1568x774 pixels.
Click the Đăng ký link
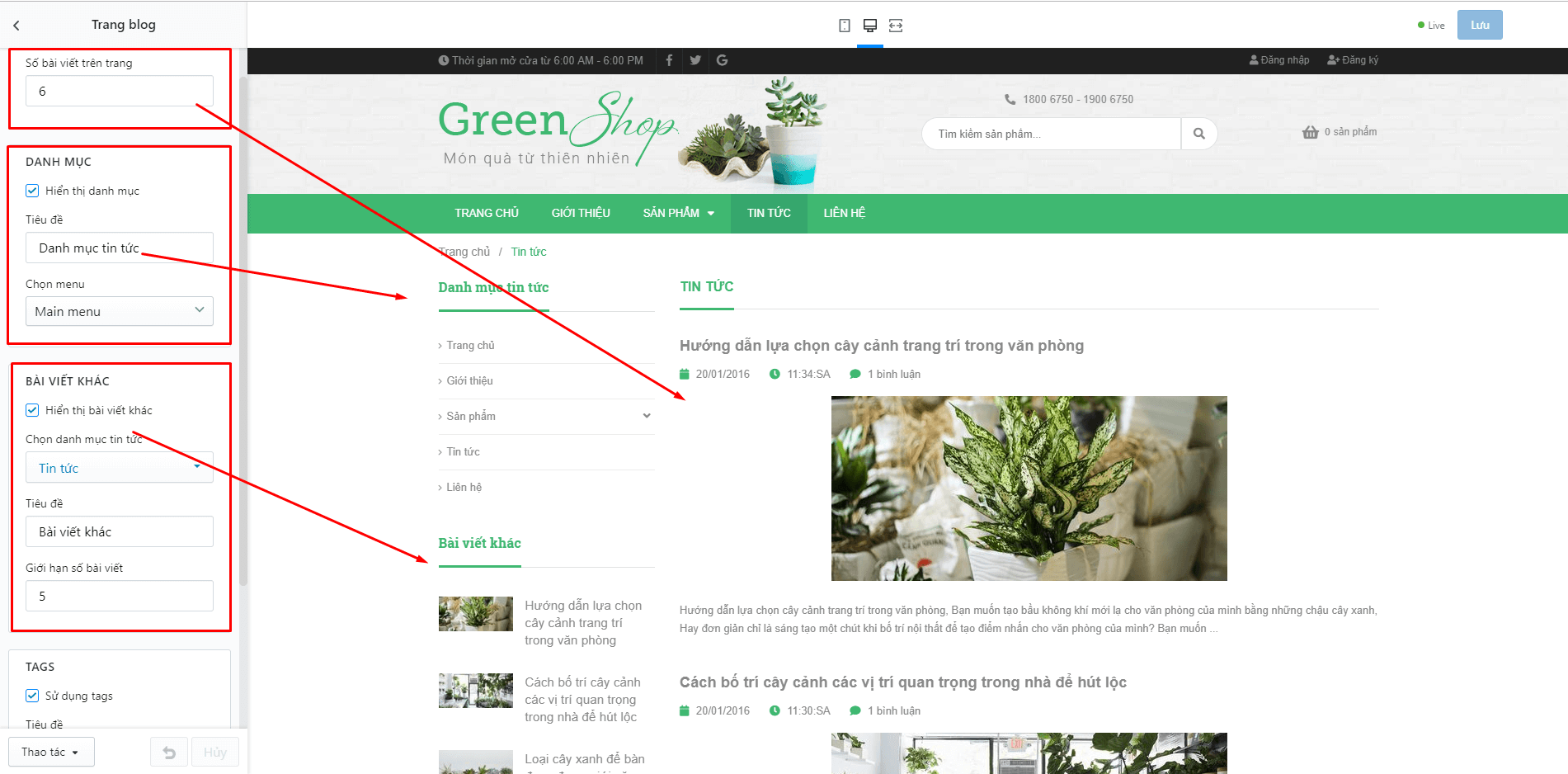click(1353, 60)
